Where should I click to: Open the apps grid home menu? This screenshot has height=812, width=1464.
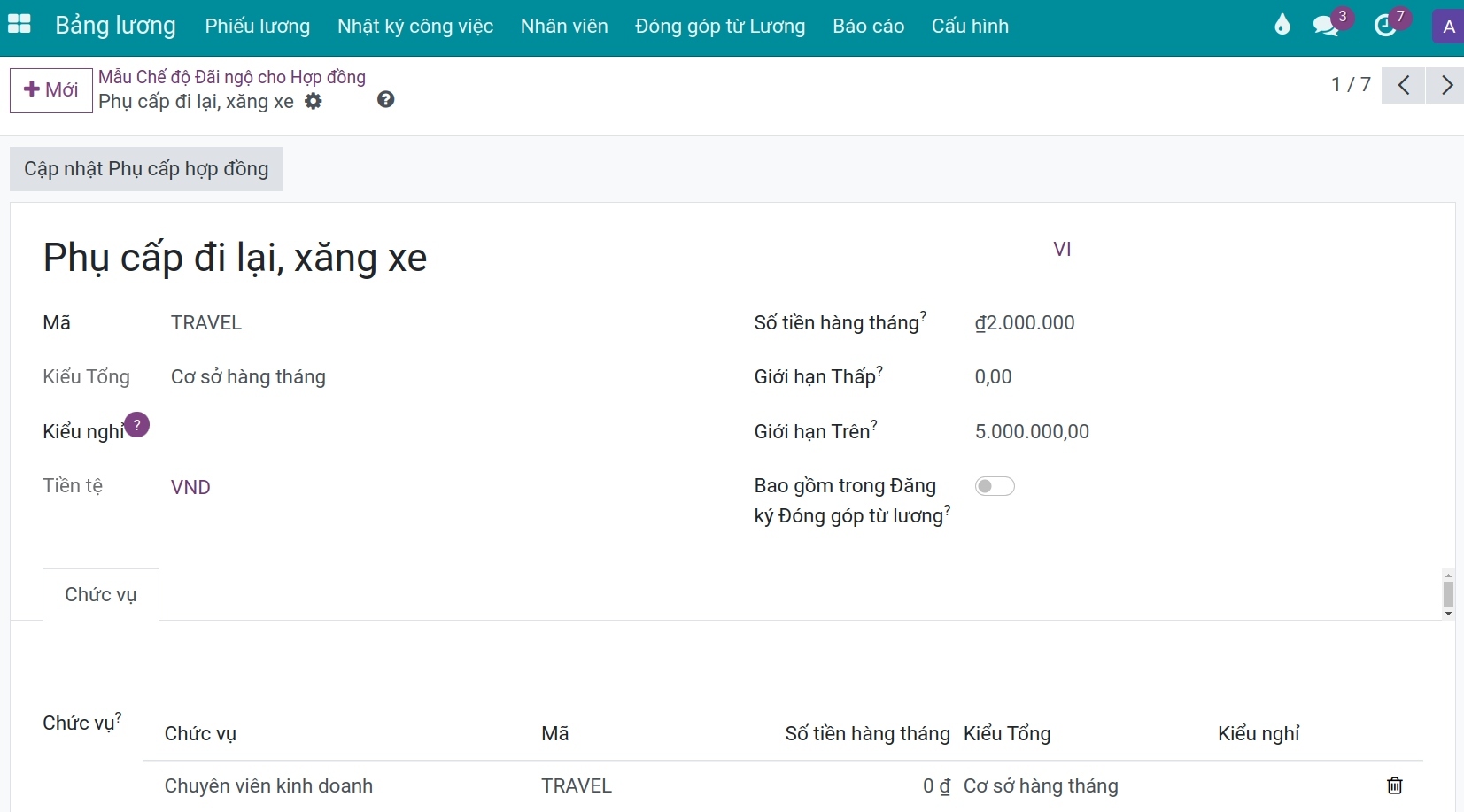pyautogui.click(x=19, y=25)
